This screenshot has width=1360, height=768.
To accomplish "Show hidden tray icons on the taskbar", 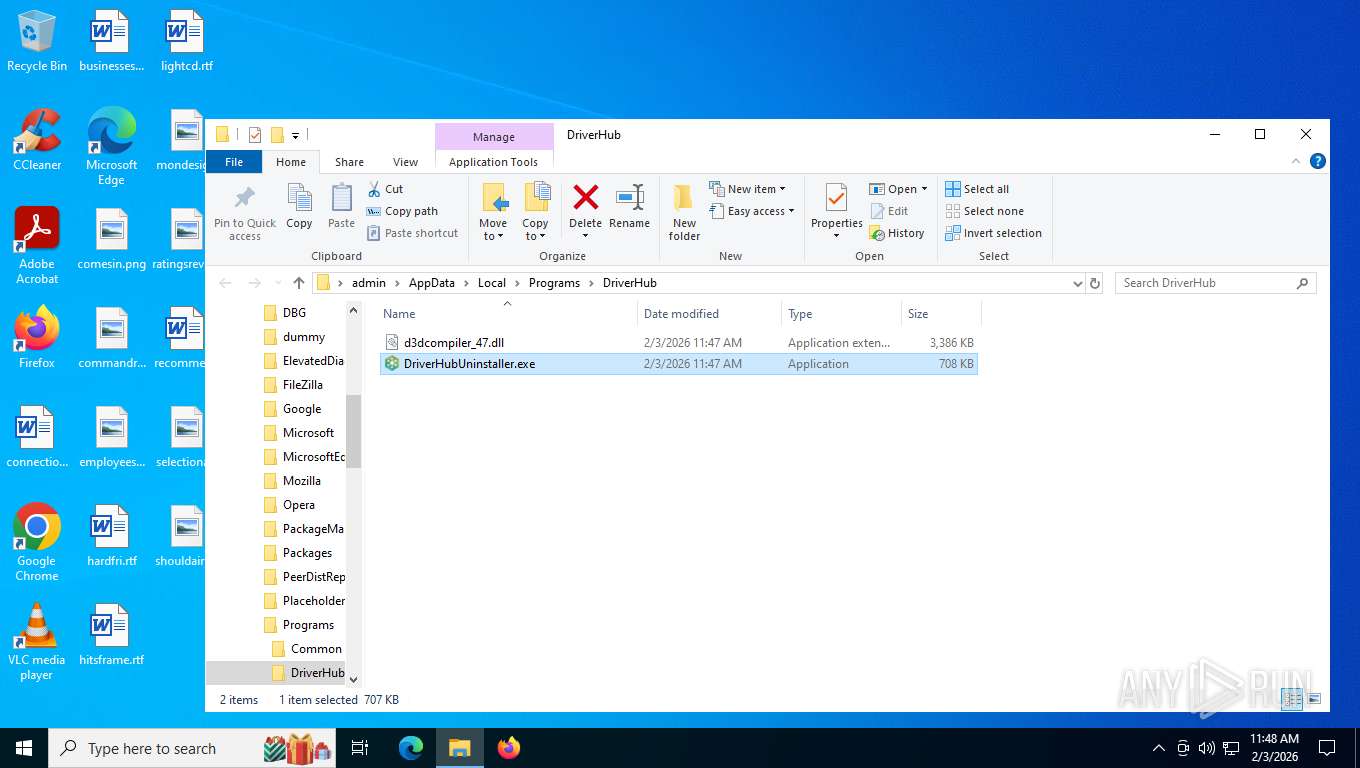I will 1159,748.
